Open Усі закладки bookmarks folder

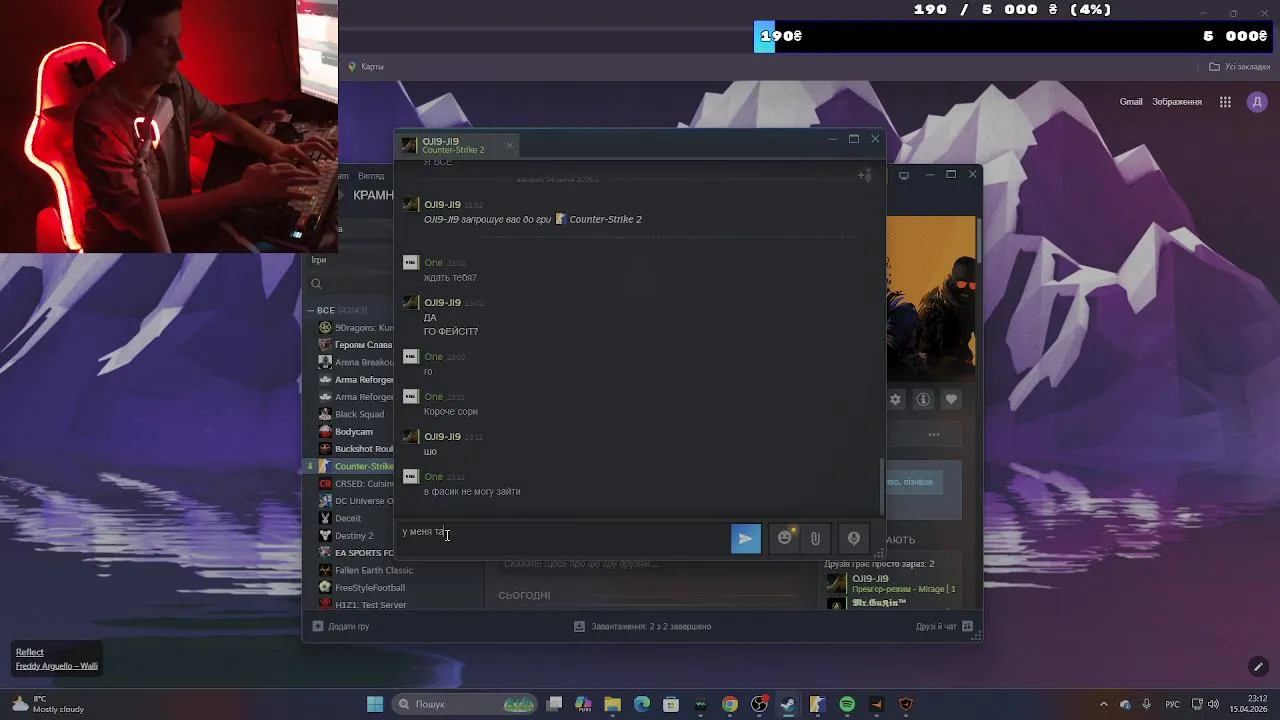click(x=1239, y=66)
